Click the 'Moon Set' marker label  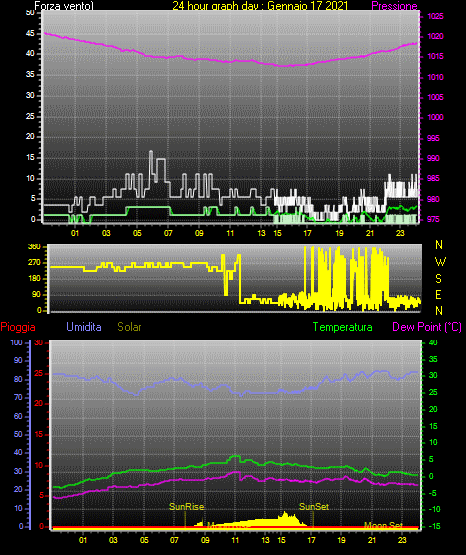(x=384, y=525)
